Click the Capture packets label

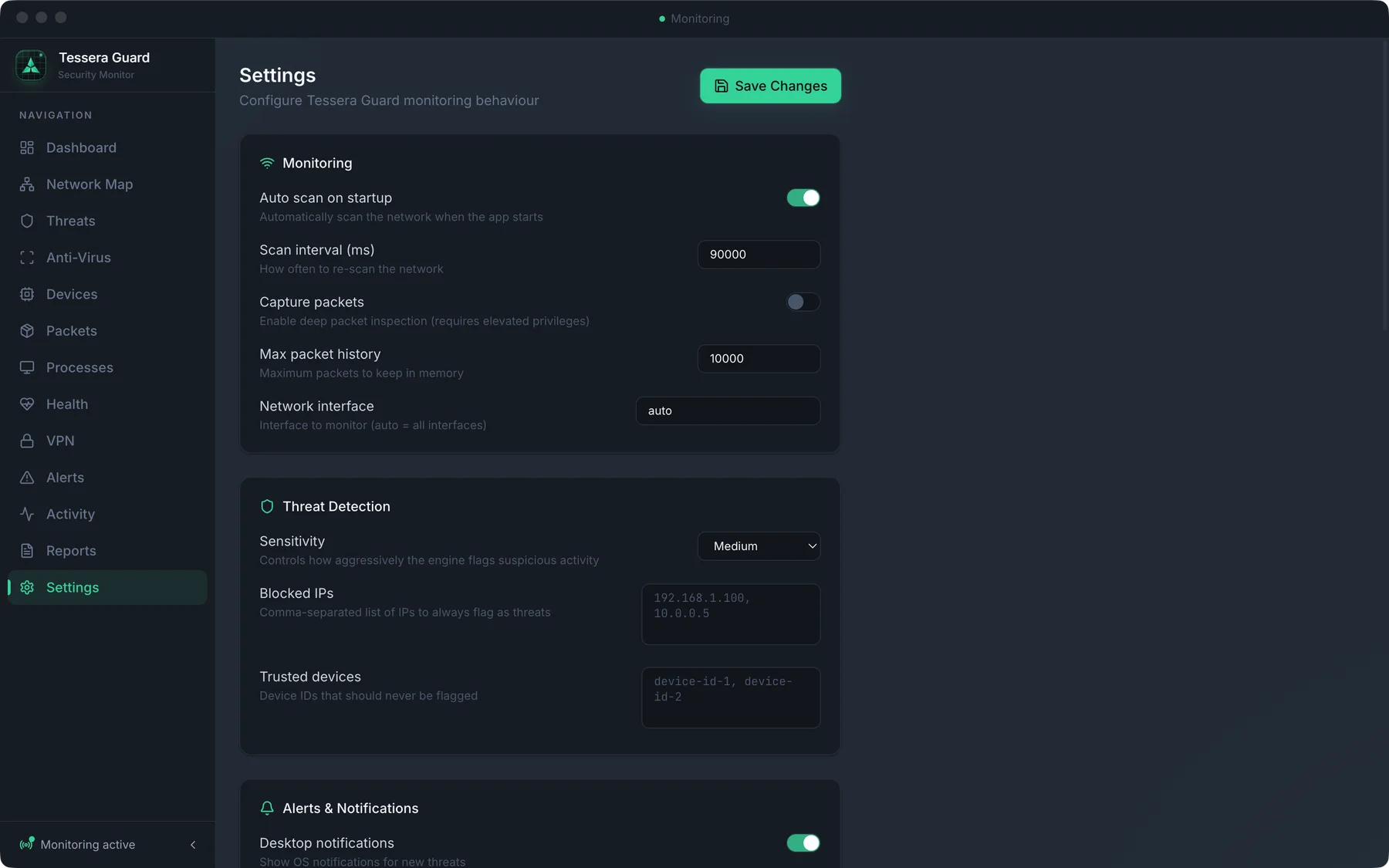[x=312, y=302]
